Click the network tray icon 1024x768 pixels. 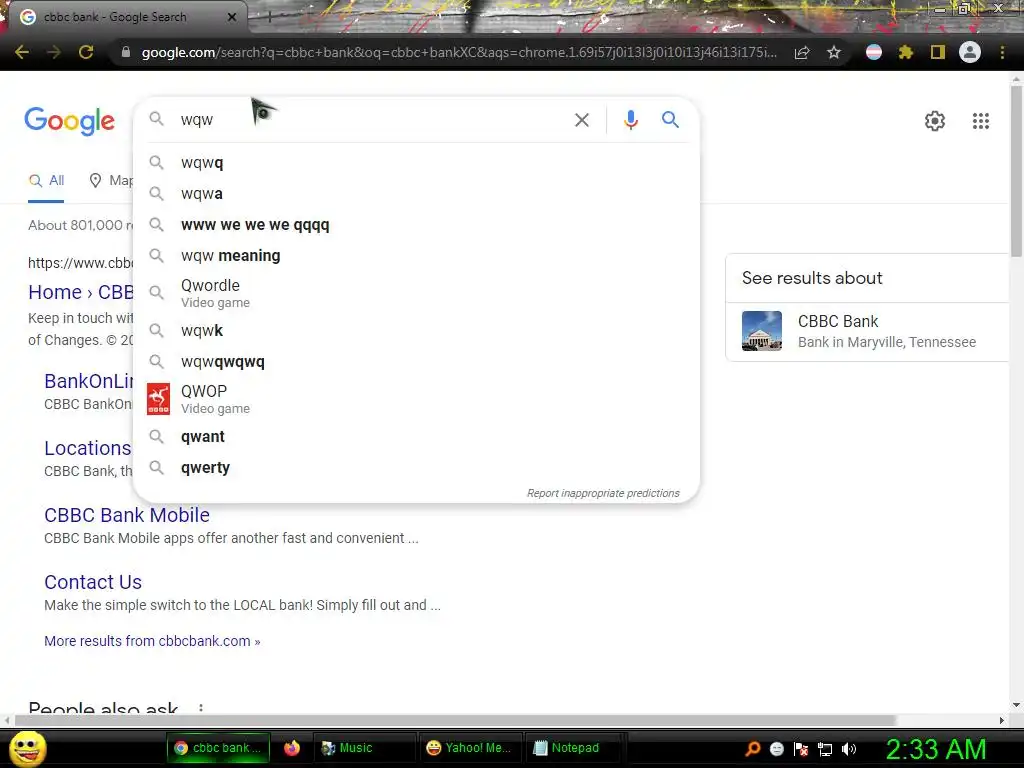825,749
